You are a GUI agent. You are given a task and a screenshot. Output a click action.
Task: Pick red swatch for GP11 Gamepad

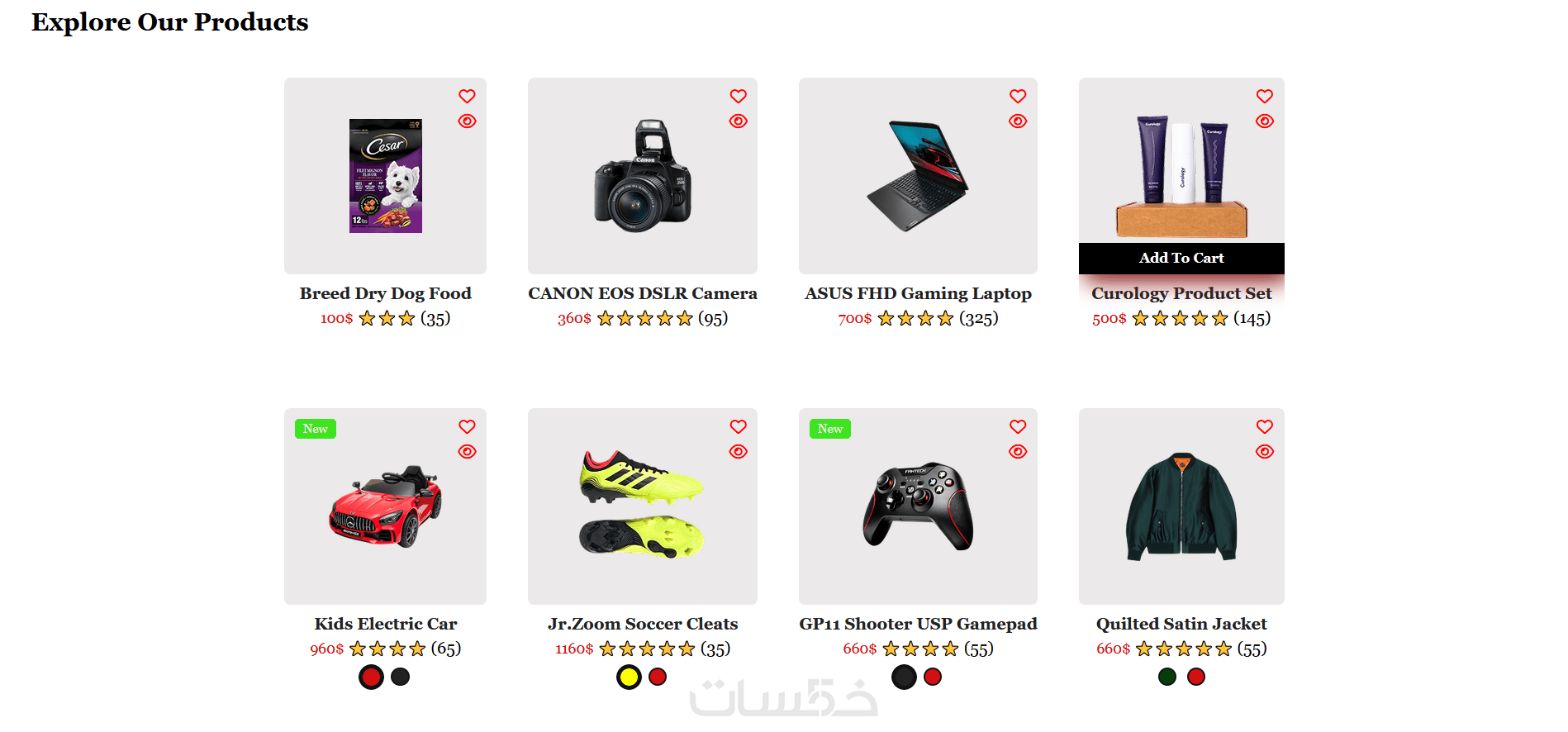pyautogui.click(x=933, y=677)
